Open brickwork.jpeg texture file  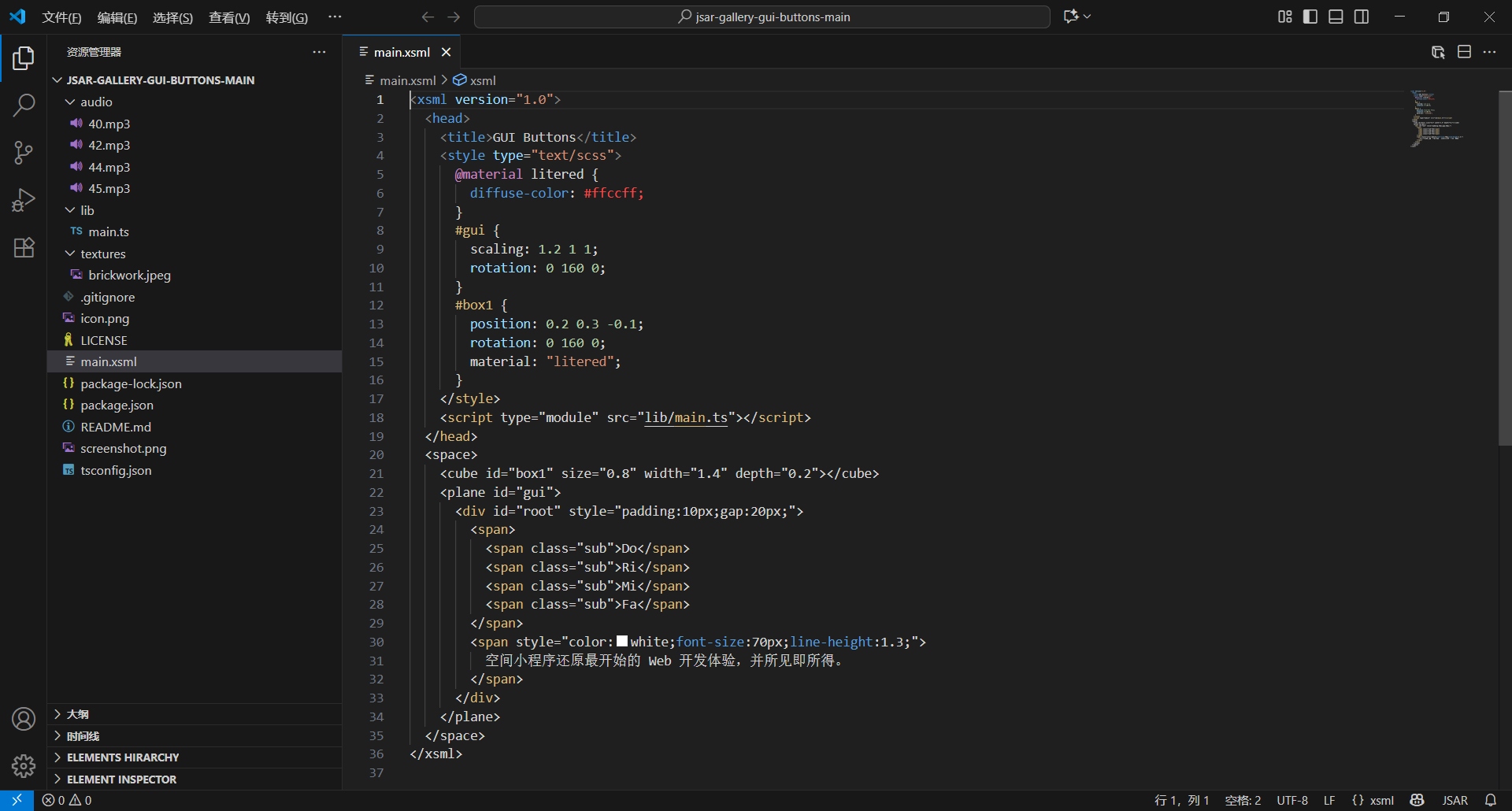point(195,275)
